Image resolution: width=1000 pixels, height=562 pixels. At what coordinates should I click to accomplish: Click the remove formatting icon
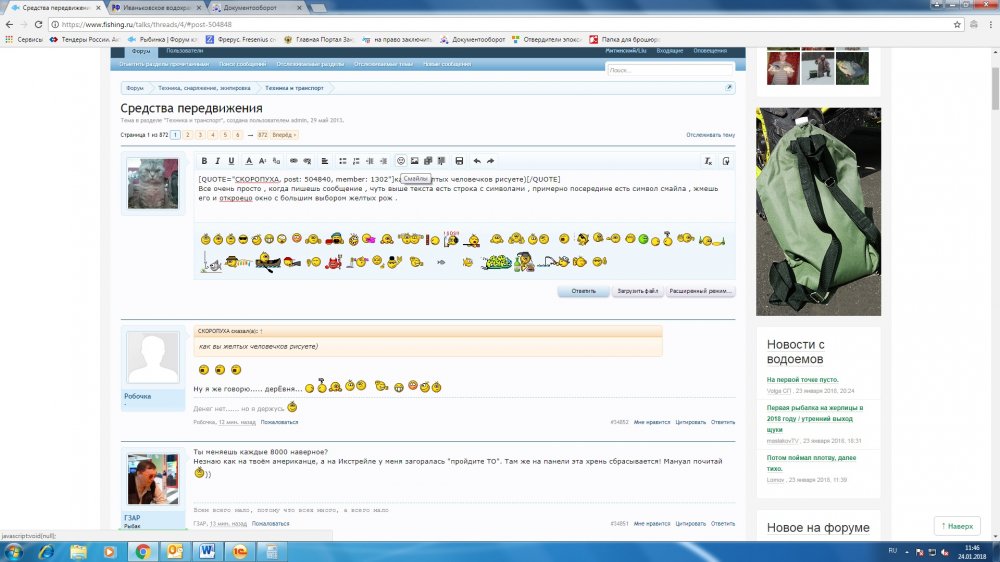pos(708,161)
